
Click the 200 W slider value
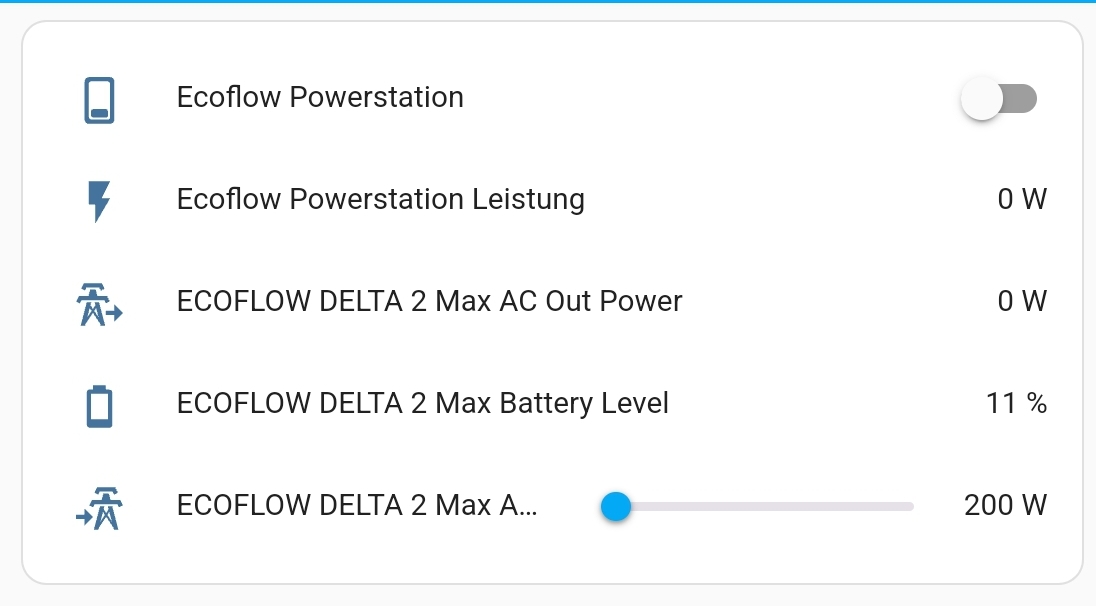(x=1005, y=505)
